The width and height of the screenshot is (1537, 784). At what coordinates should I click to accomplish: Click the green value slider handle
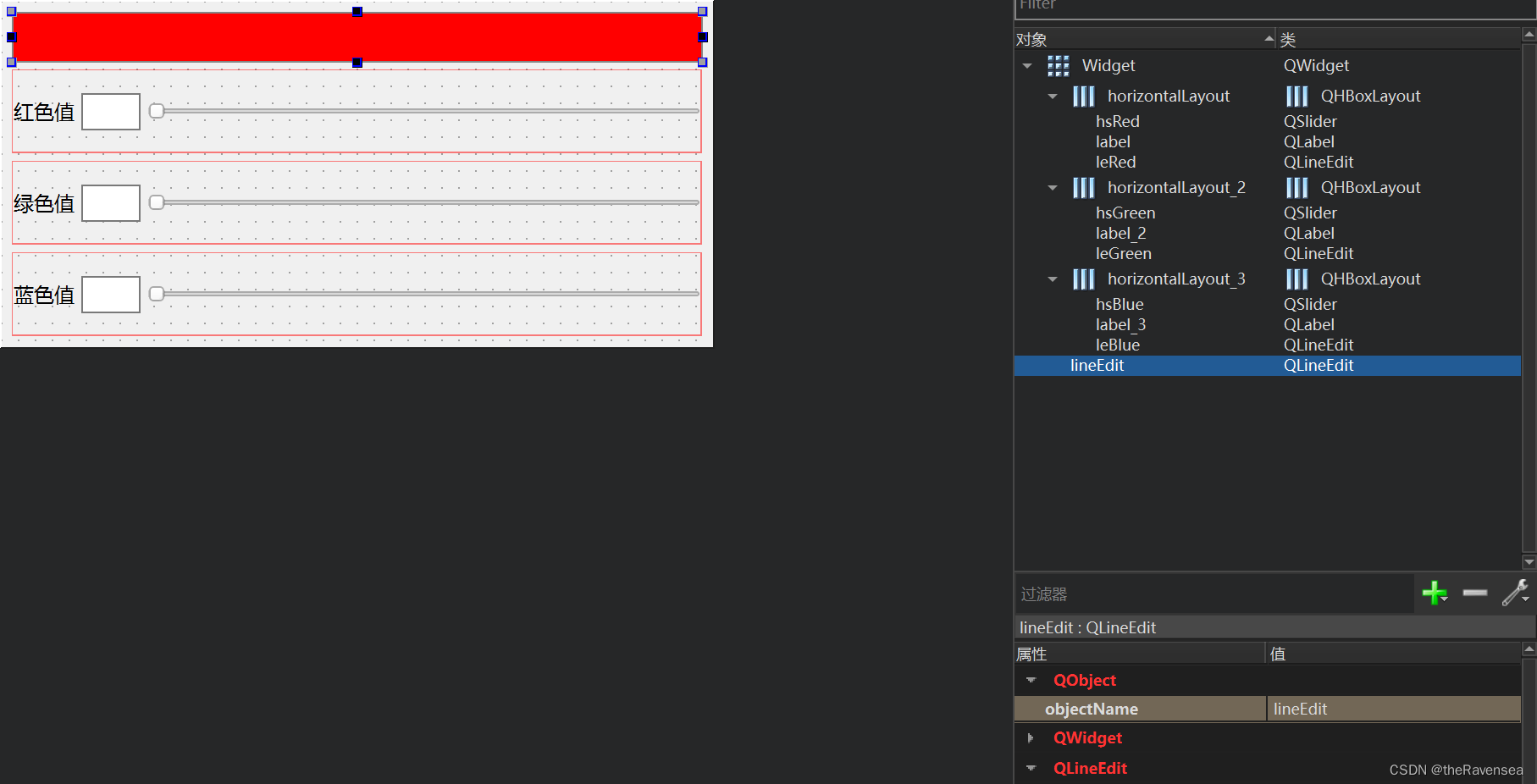157,202
